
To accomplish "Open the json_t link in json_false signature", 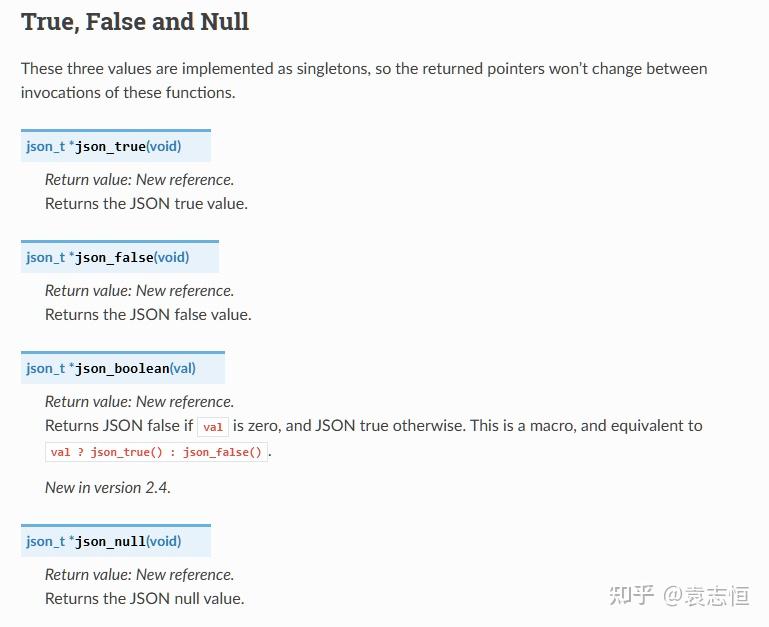I will [45, 258].
